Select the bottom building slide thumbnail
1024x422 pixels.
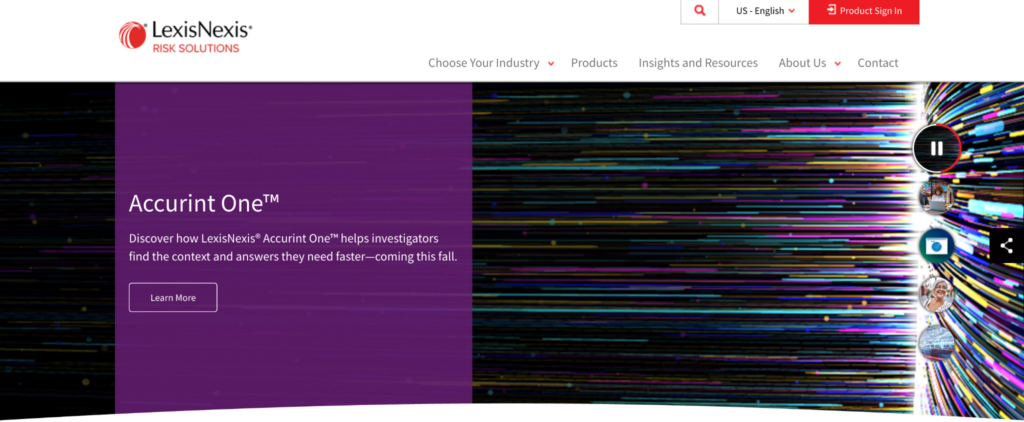(936, 343)
